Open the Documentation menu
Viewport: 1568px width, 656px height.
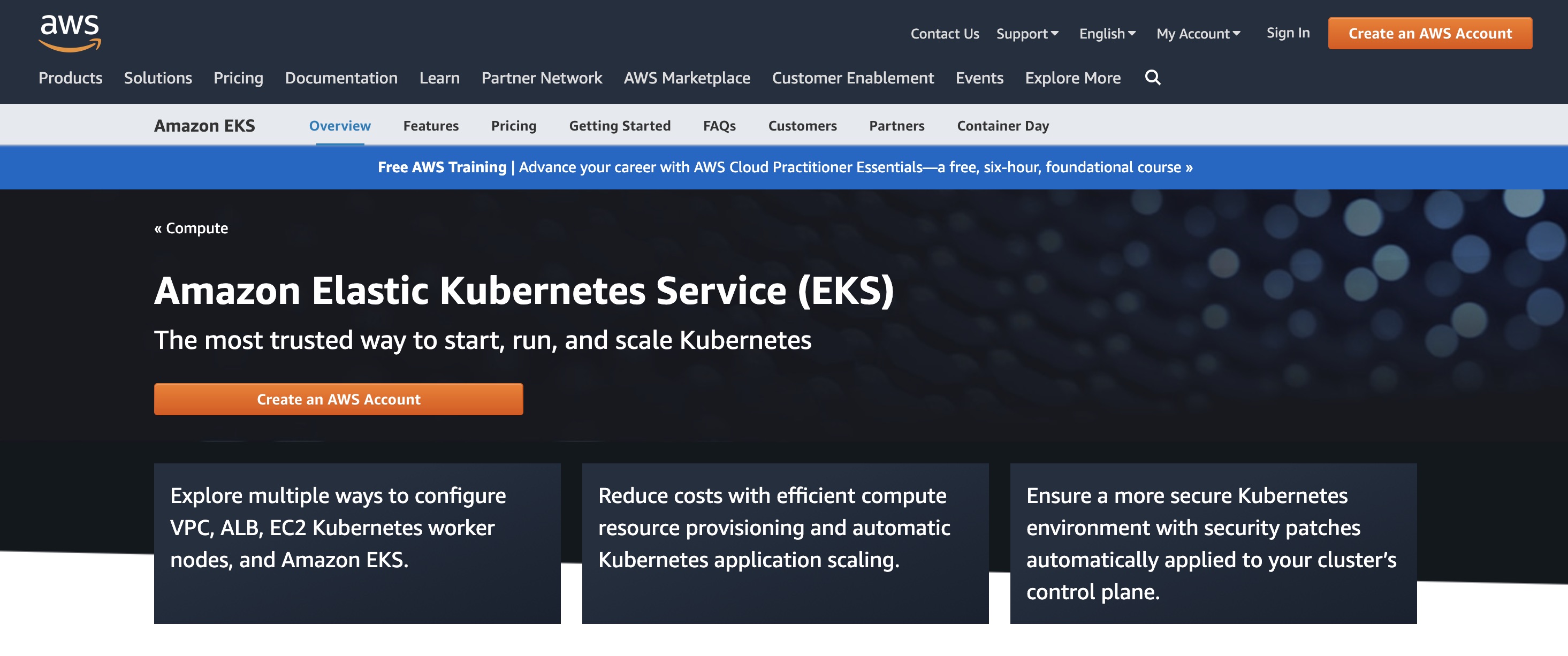pyautogui.click(x=341, y=78)
